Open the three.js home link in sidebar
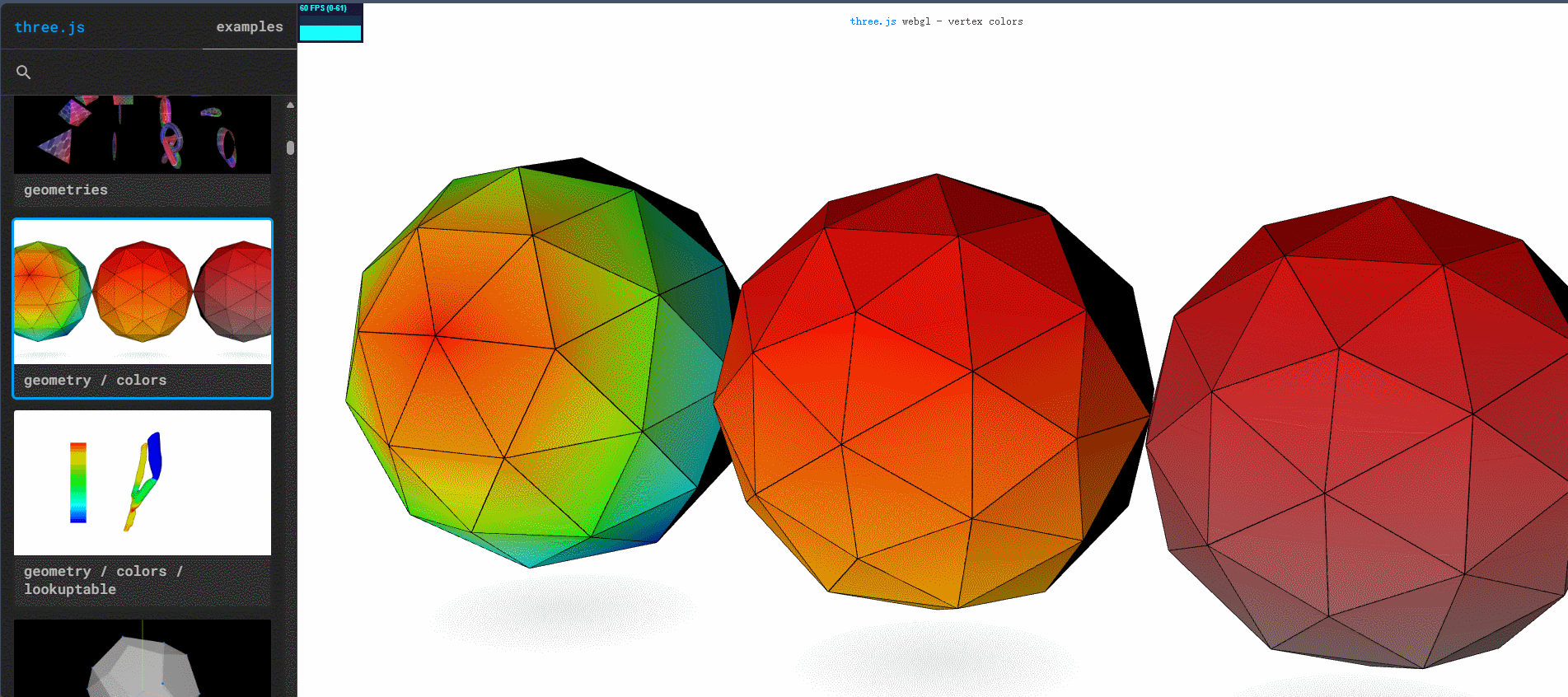The width and height of the screenshot is (1568, 697). click(49, 27)
